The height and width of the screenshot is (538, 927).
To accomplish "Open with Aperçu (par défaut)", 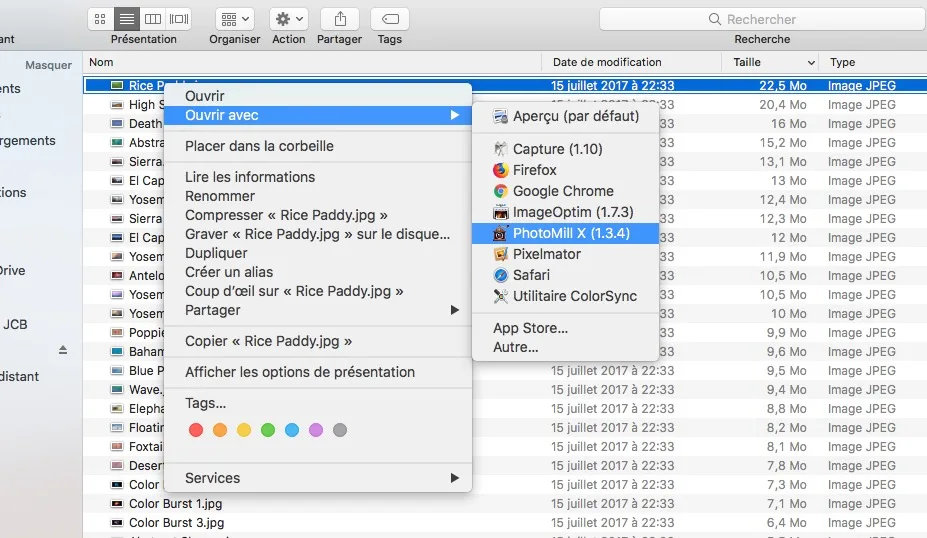I will (566, 116).
